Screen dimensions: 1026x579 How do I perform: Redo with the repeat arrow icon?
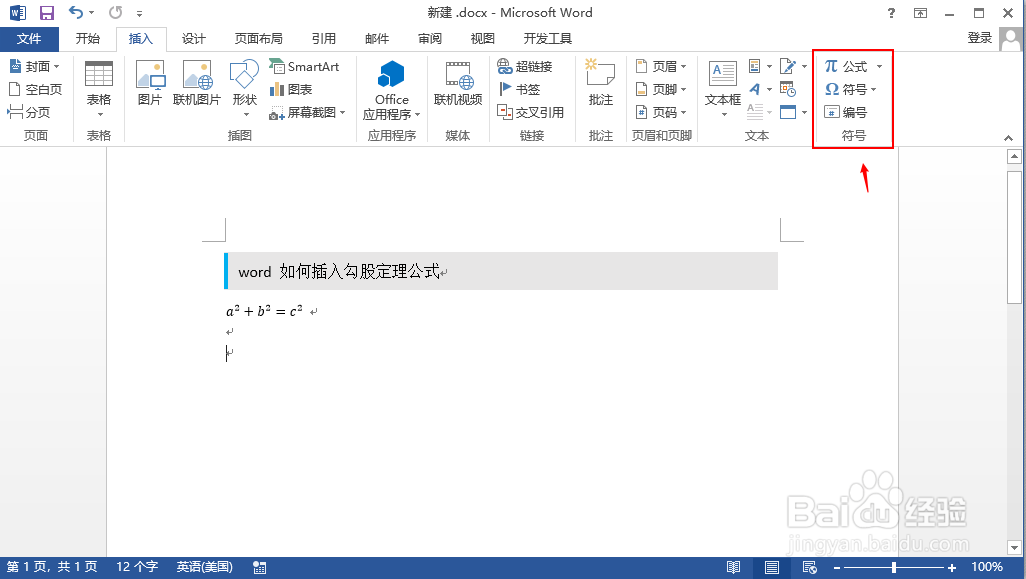(x=115, y=12)
